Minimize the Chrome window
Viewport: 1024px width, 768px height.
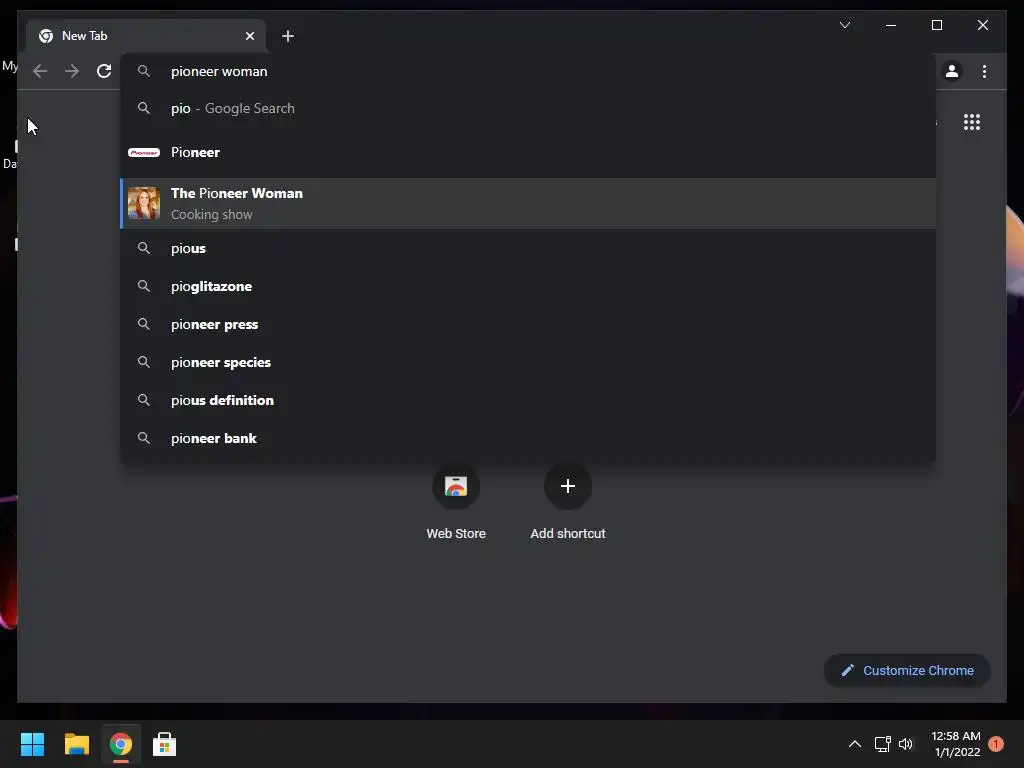[x=891, y=25]
